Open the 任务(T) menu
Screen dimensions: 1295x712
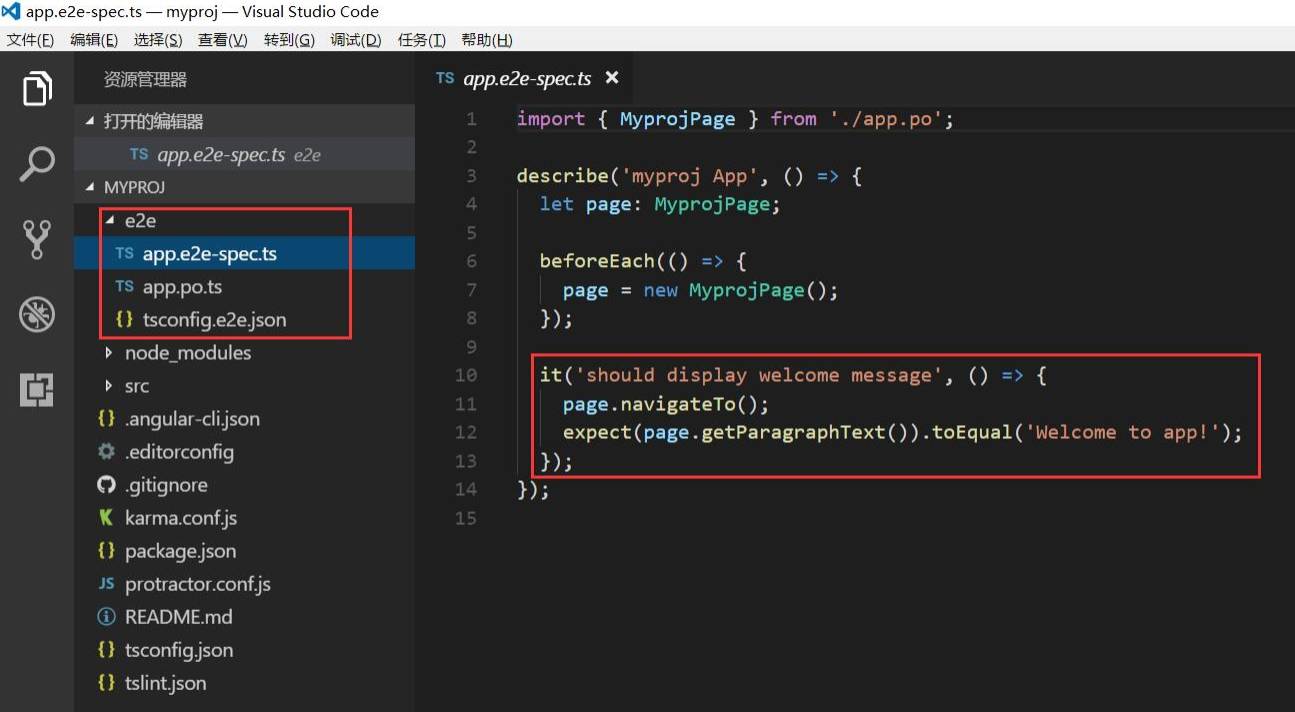(421, 40)
